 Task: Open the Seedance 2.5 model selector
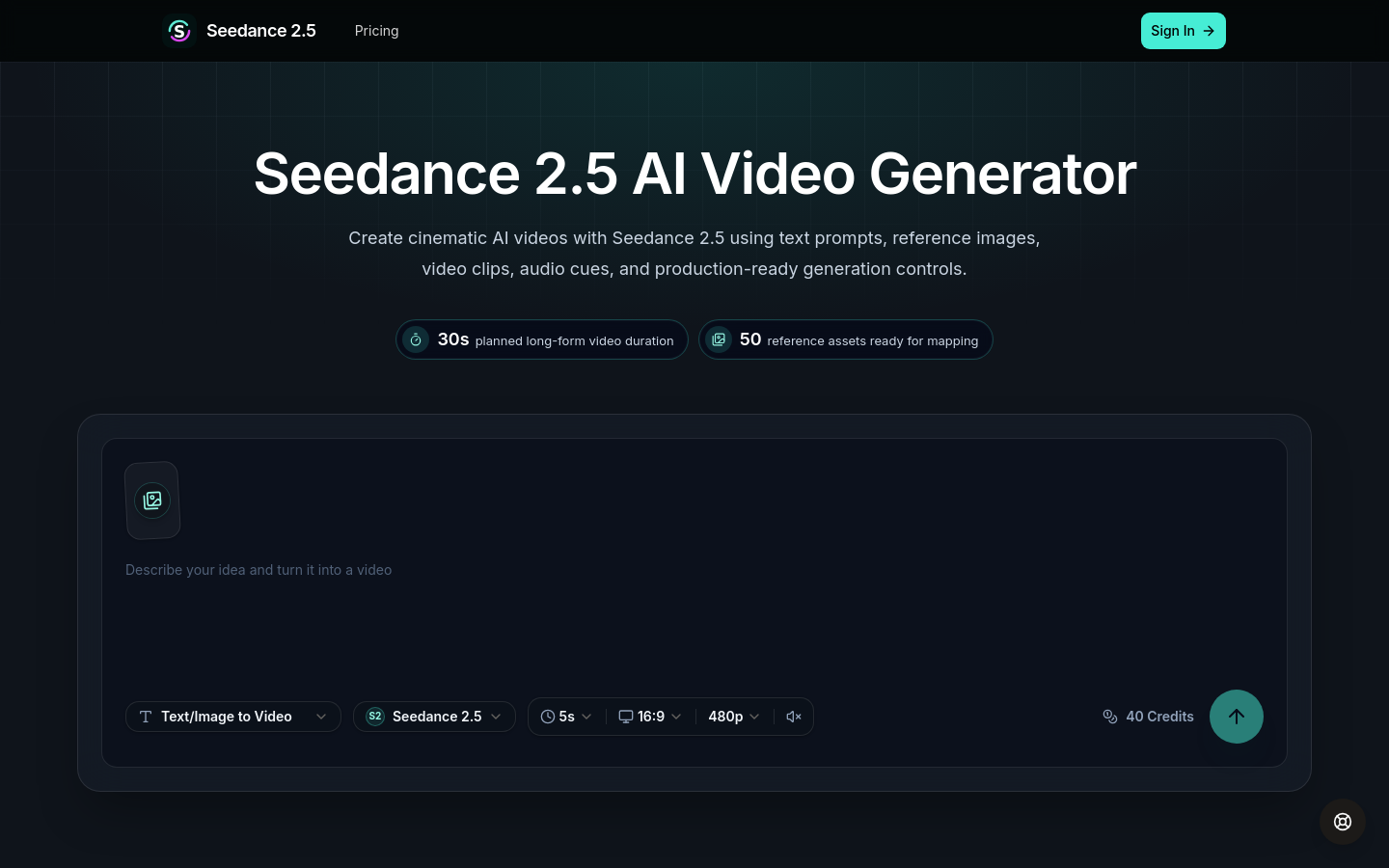click(x=434, y=717)
